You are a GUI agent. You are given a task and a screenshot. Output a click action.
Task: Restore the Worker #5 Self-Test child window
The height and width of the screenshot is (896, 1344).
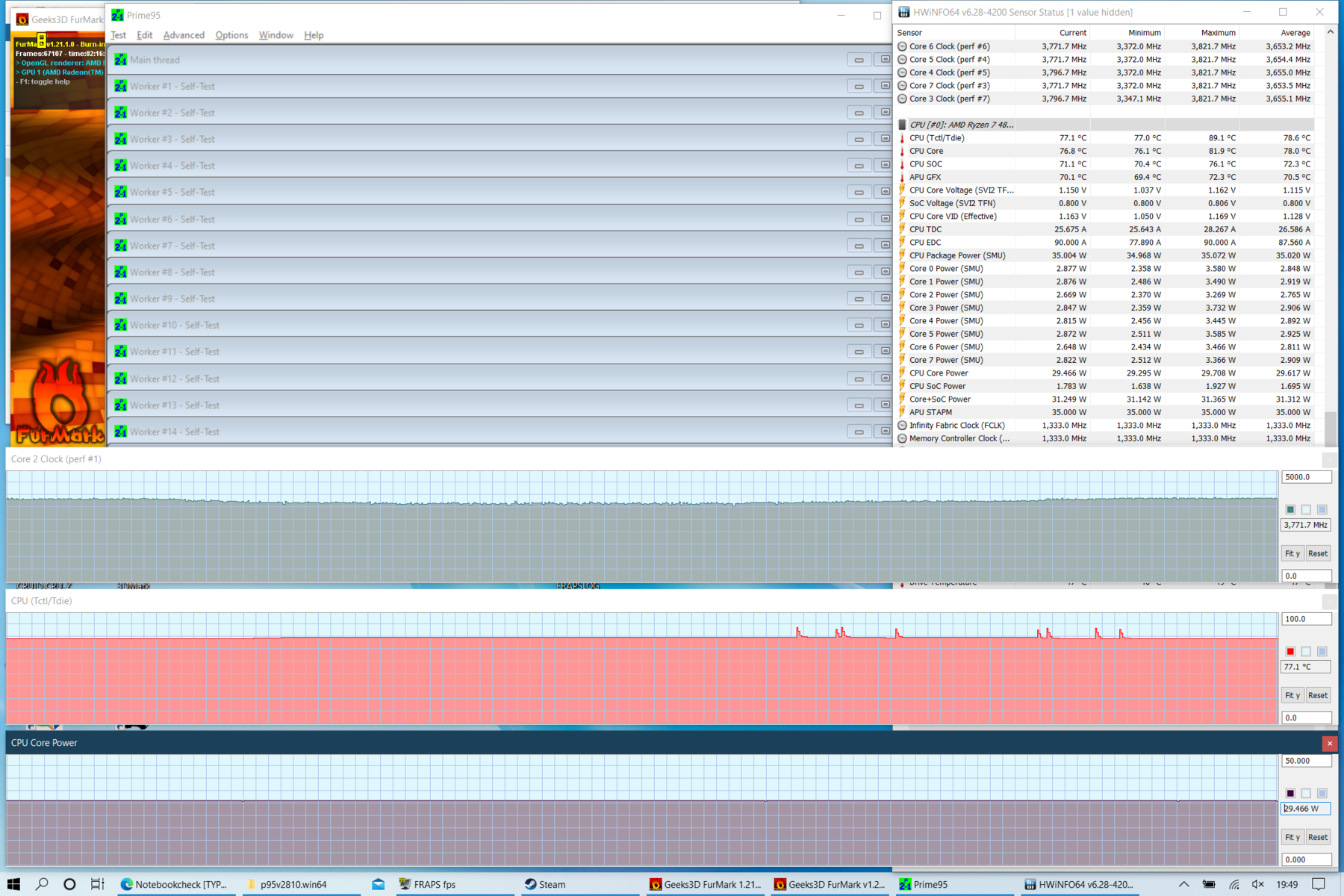[885, 192]
